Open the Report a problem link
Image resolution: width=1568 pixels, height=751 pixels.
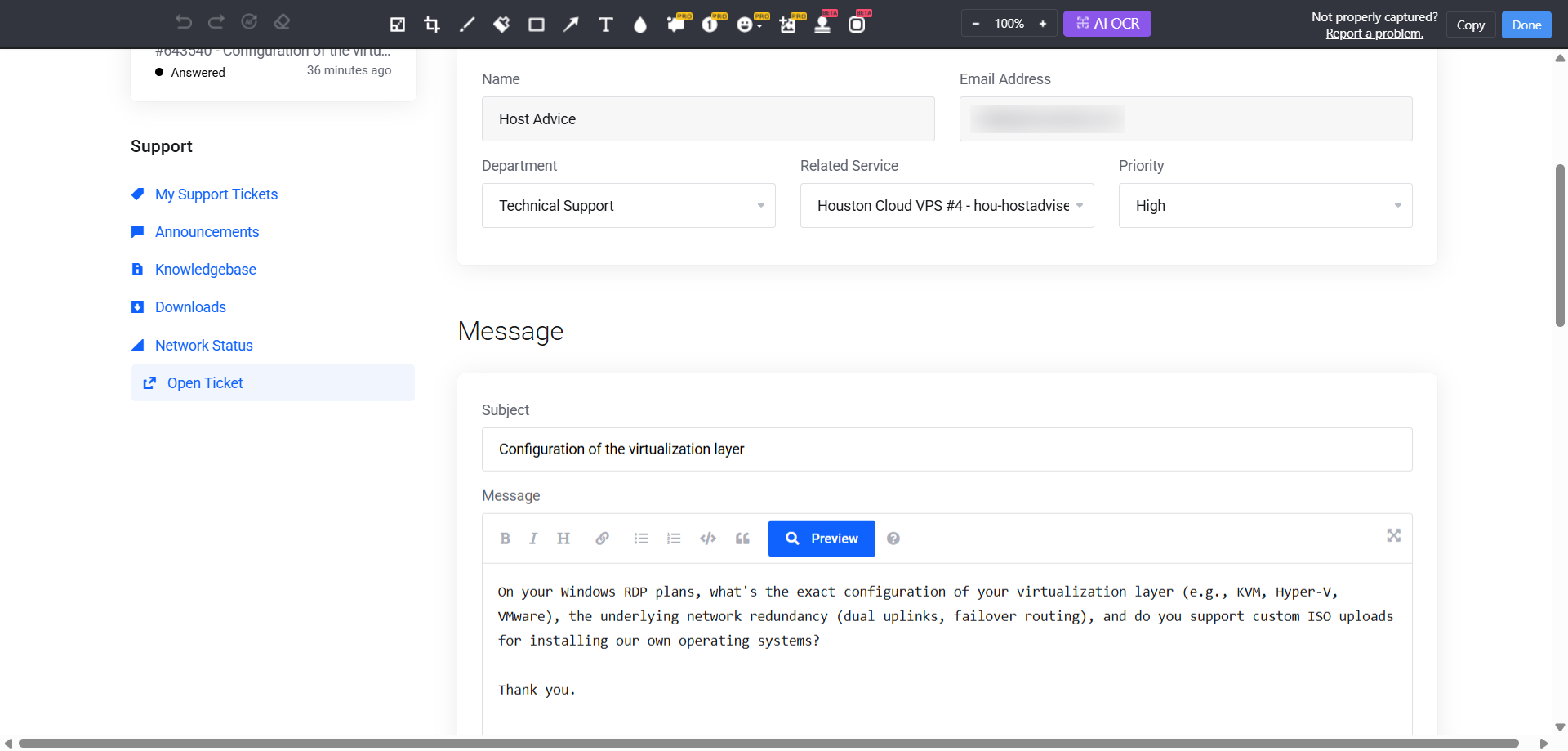pyautogui.click(x=1374, y=34)
